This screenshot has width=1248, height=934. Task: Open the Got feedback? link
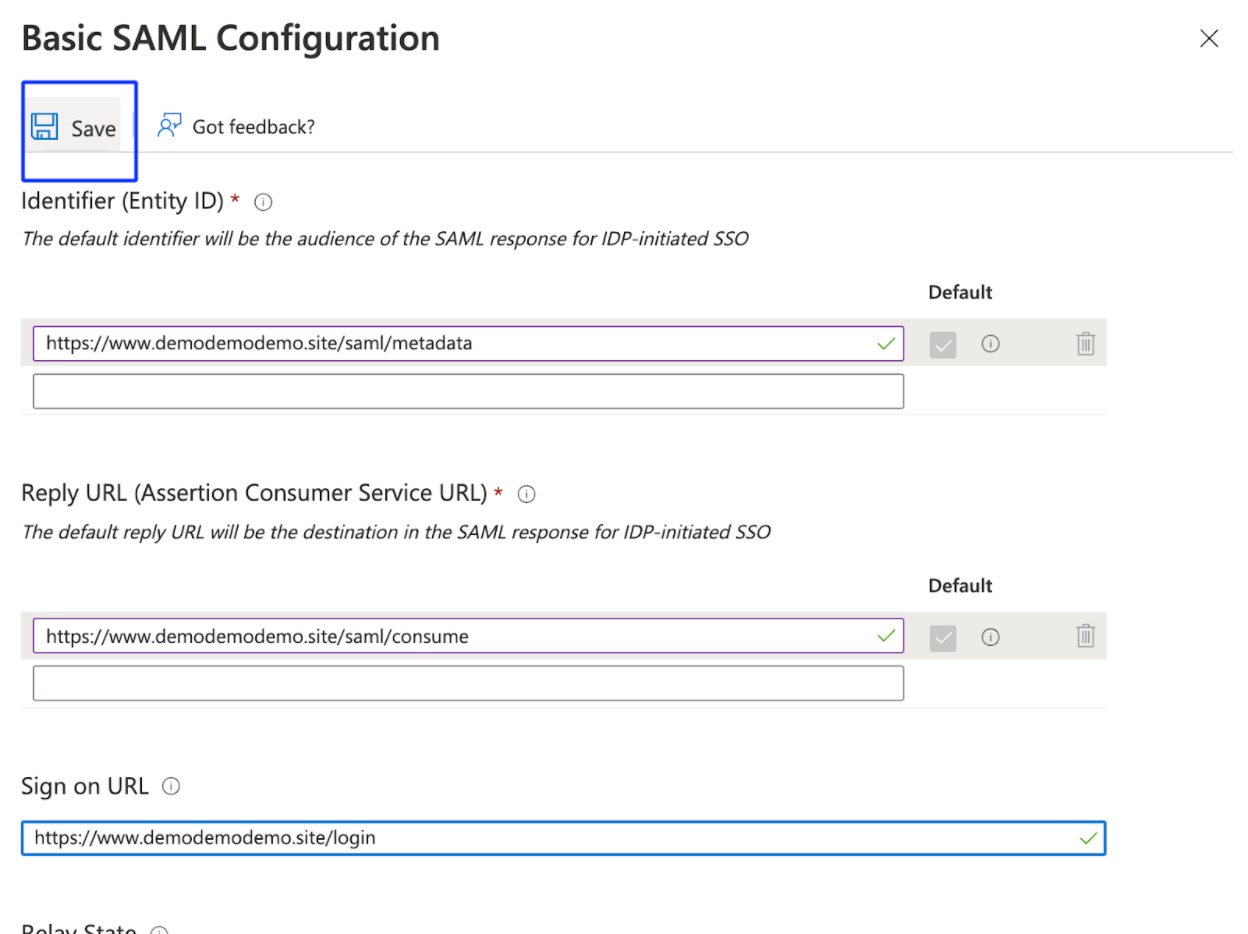(x=253, y=127)
